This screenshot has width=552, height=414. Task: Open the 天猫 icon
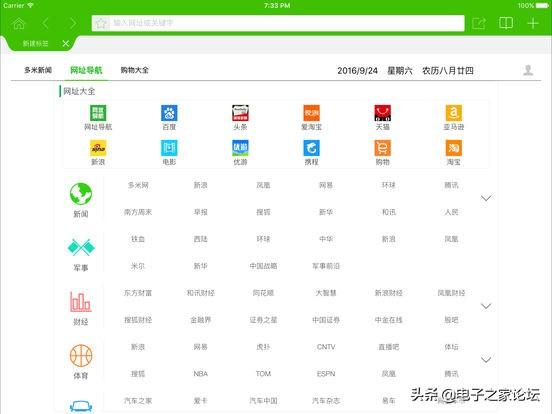(383, 113)
